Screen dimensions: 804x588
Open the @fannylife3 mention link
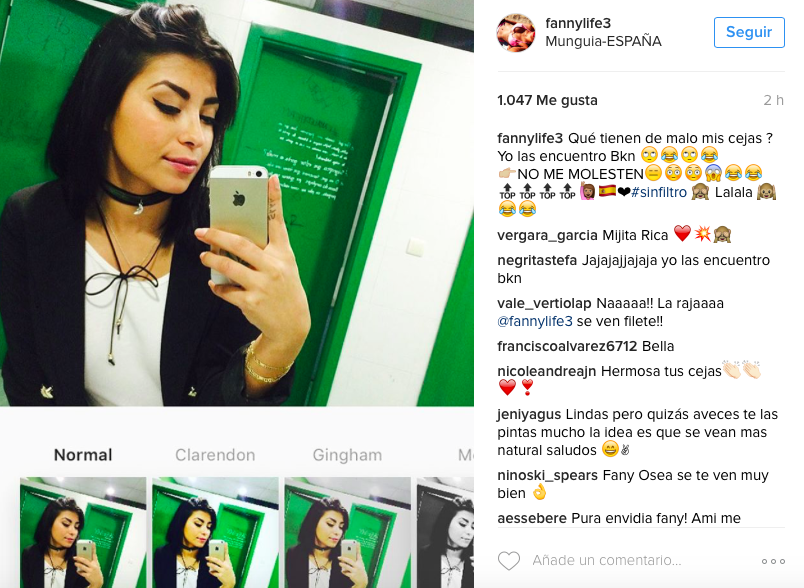tap(535, 321)
